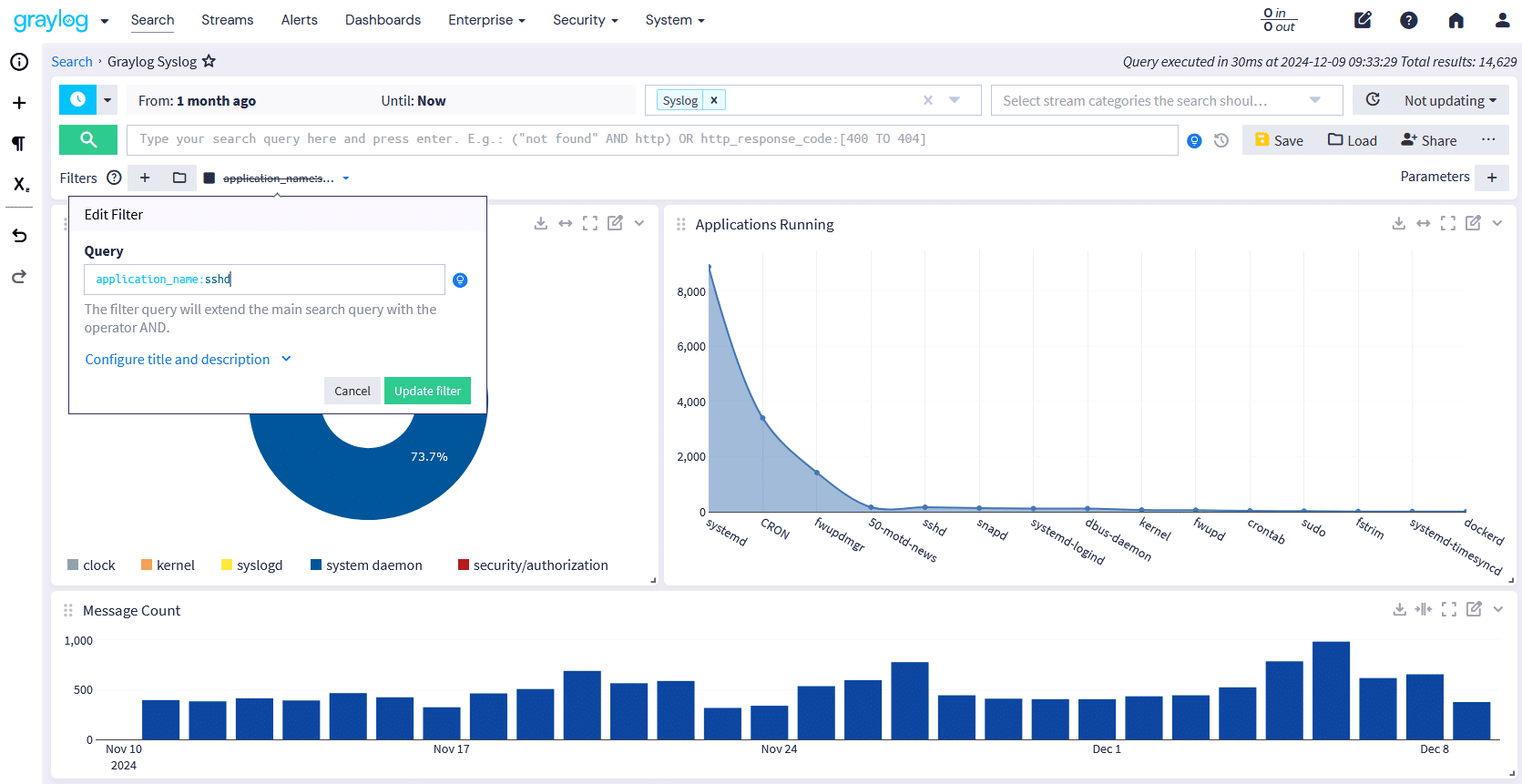This screenshot has height=784, width=1522.
Task: Toggle the application_name filter checkbox
Action: pyautogui.click(x=209, y=178)
